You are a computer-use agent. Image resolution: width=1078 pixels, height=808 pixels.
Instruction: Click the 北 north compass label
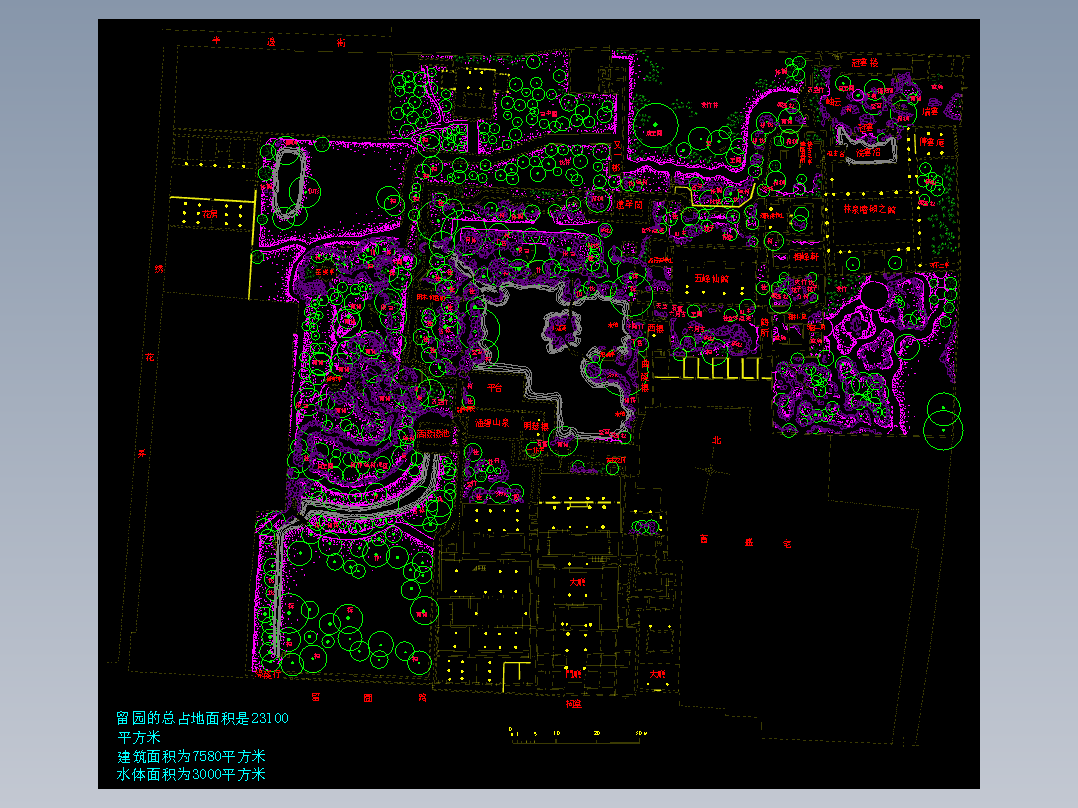pos(716,440)
